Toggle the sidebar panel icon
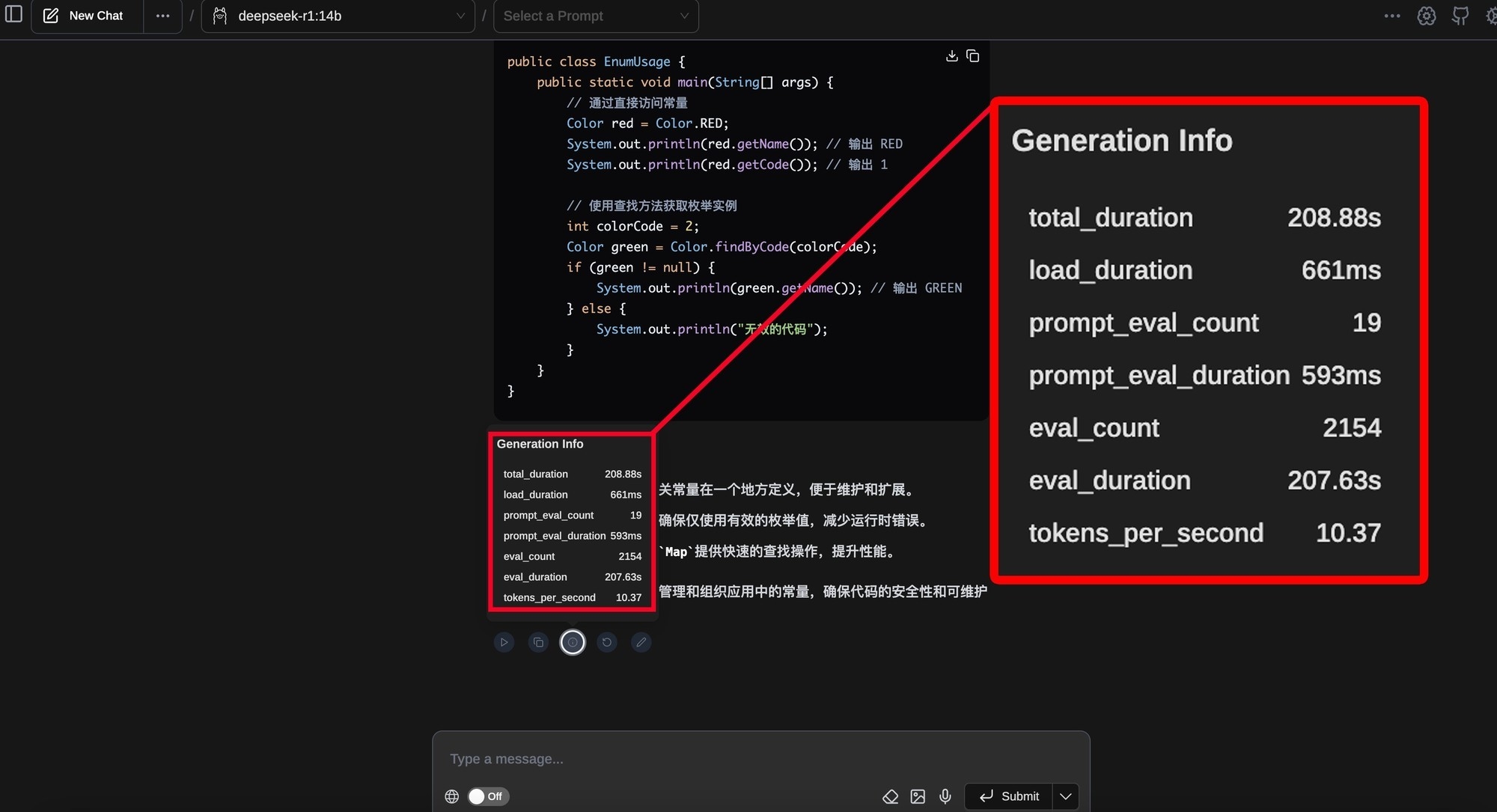The width and height of the screenshot is (1497, 812). point(13,14)
